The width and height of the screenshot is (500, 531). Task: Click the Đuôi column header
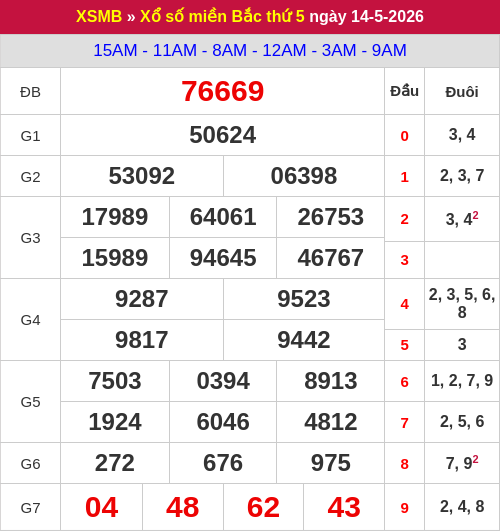pos(462,92)
